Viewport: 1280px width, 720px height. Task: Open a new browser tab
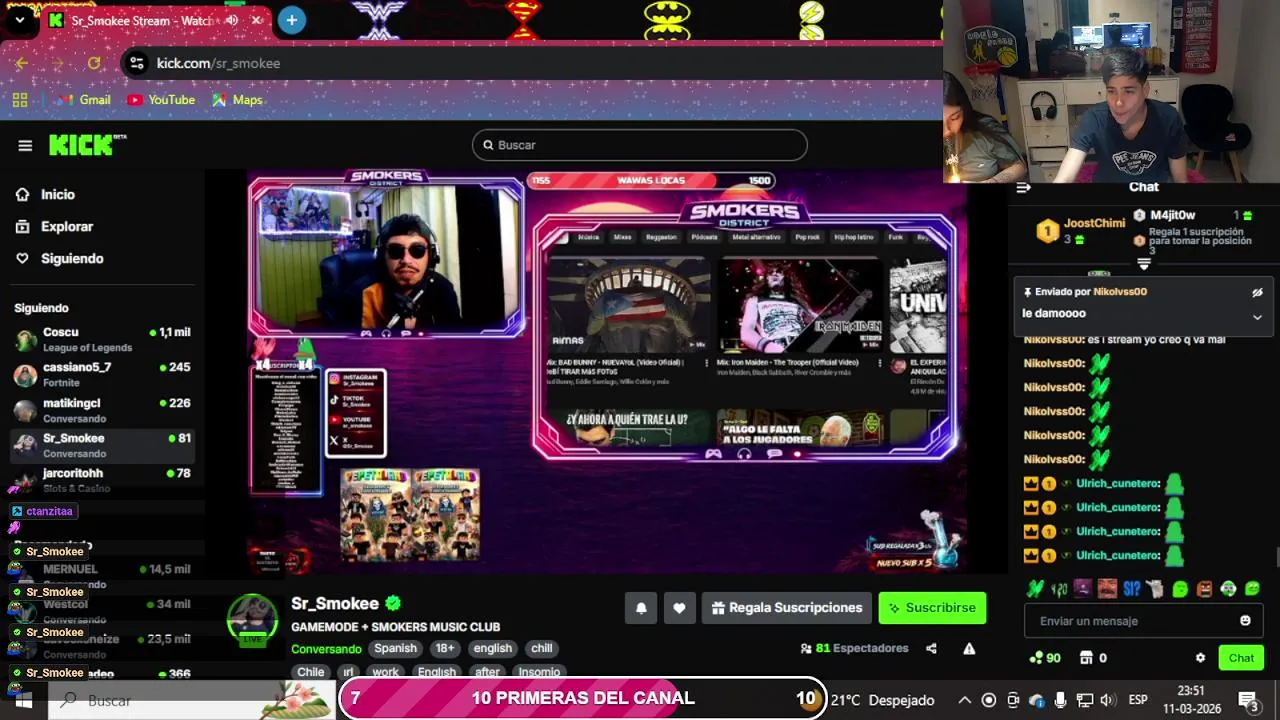click(291, 20)
